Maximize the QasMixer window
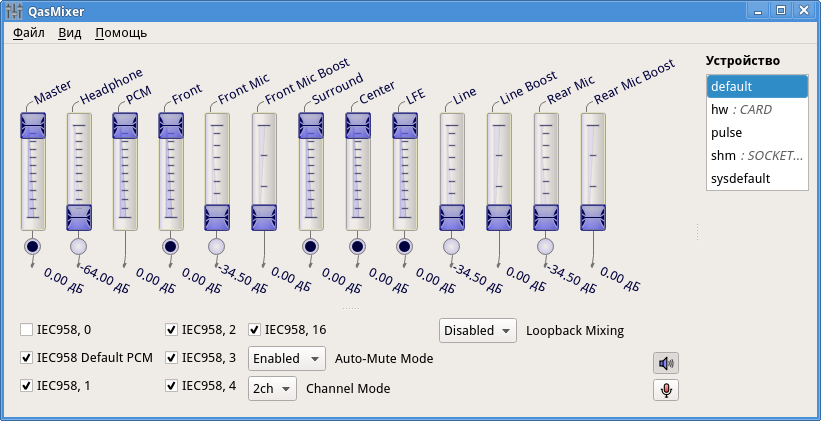821x421 pixels. point(781,10)
